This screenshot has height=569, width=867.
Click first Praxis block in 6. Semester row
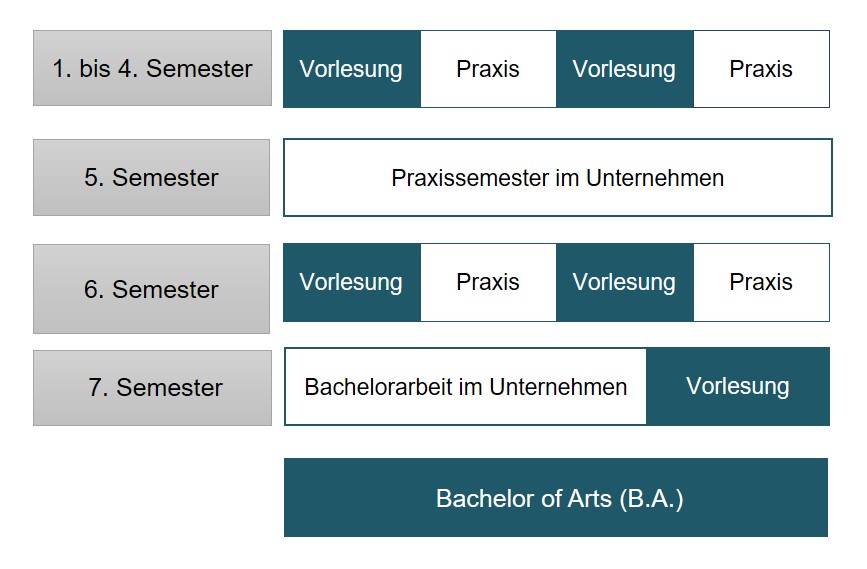point(488,282)
